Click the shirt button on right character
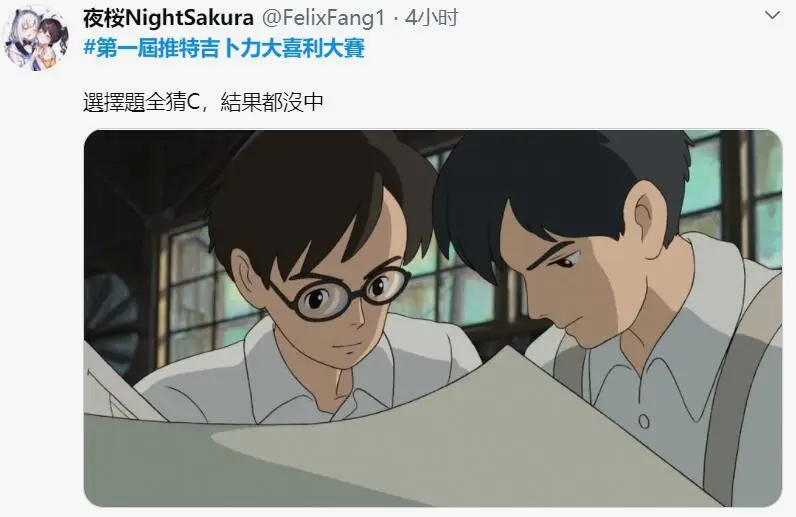Screen dimensions: 796x517 click(x=644, y=421)
